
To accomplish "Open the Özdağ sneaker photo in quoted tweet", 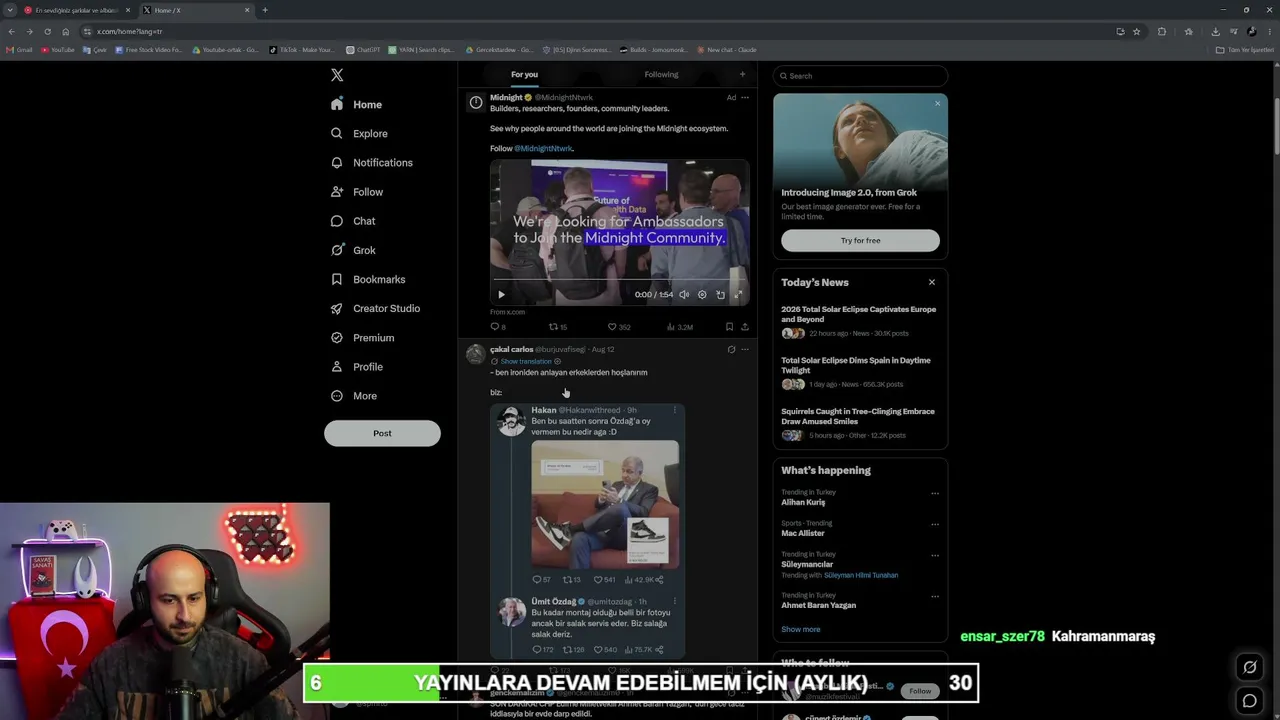I will [605, 505].
